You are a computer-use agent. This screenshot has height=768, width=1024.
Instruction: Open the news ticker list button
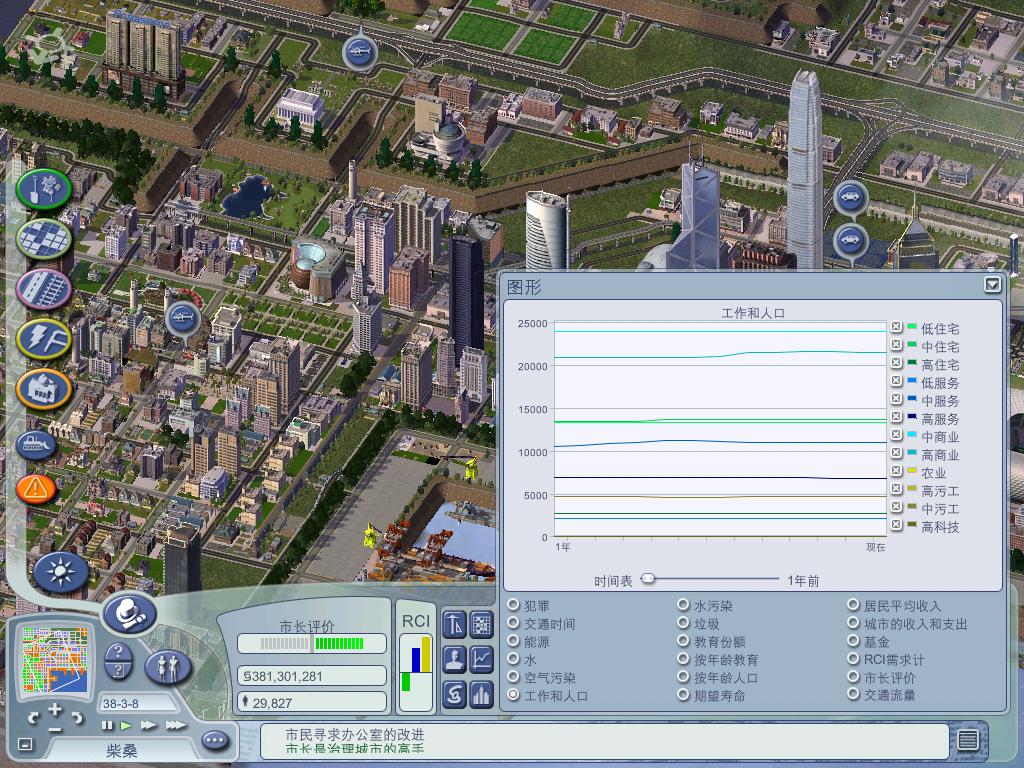968,740
